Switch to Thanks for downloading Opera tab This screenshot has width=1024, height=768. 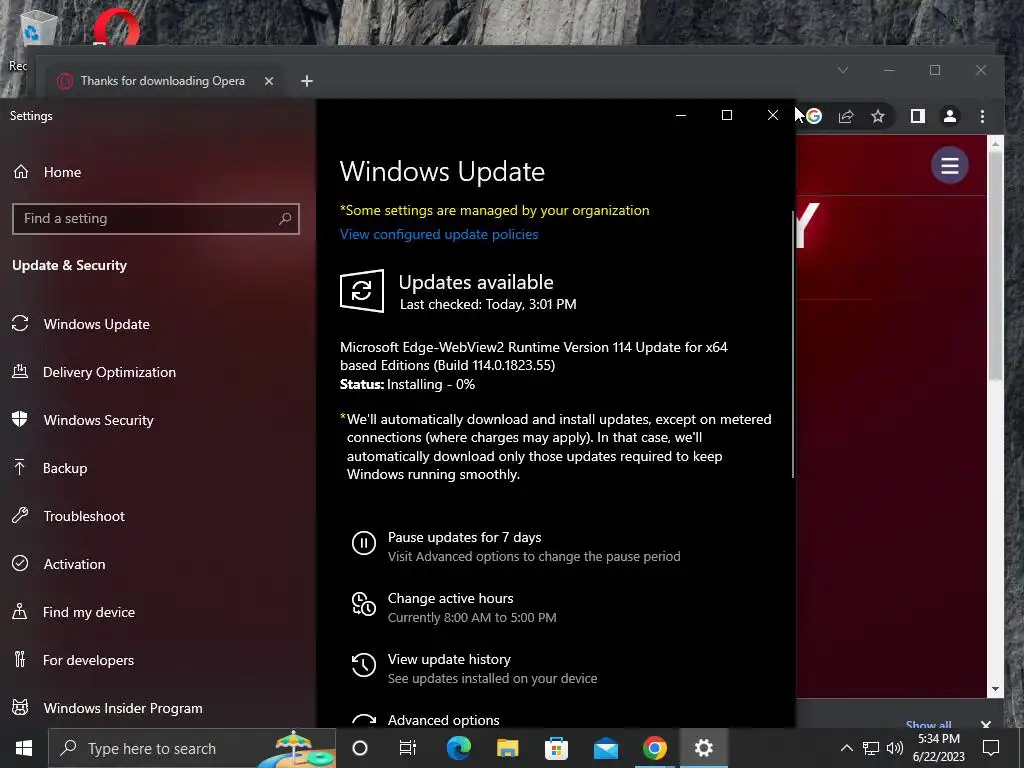tap(163, 81)
